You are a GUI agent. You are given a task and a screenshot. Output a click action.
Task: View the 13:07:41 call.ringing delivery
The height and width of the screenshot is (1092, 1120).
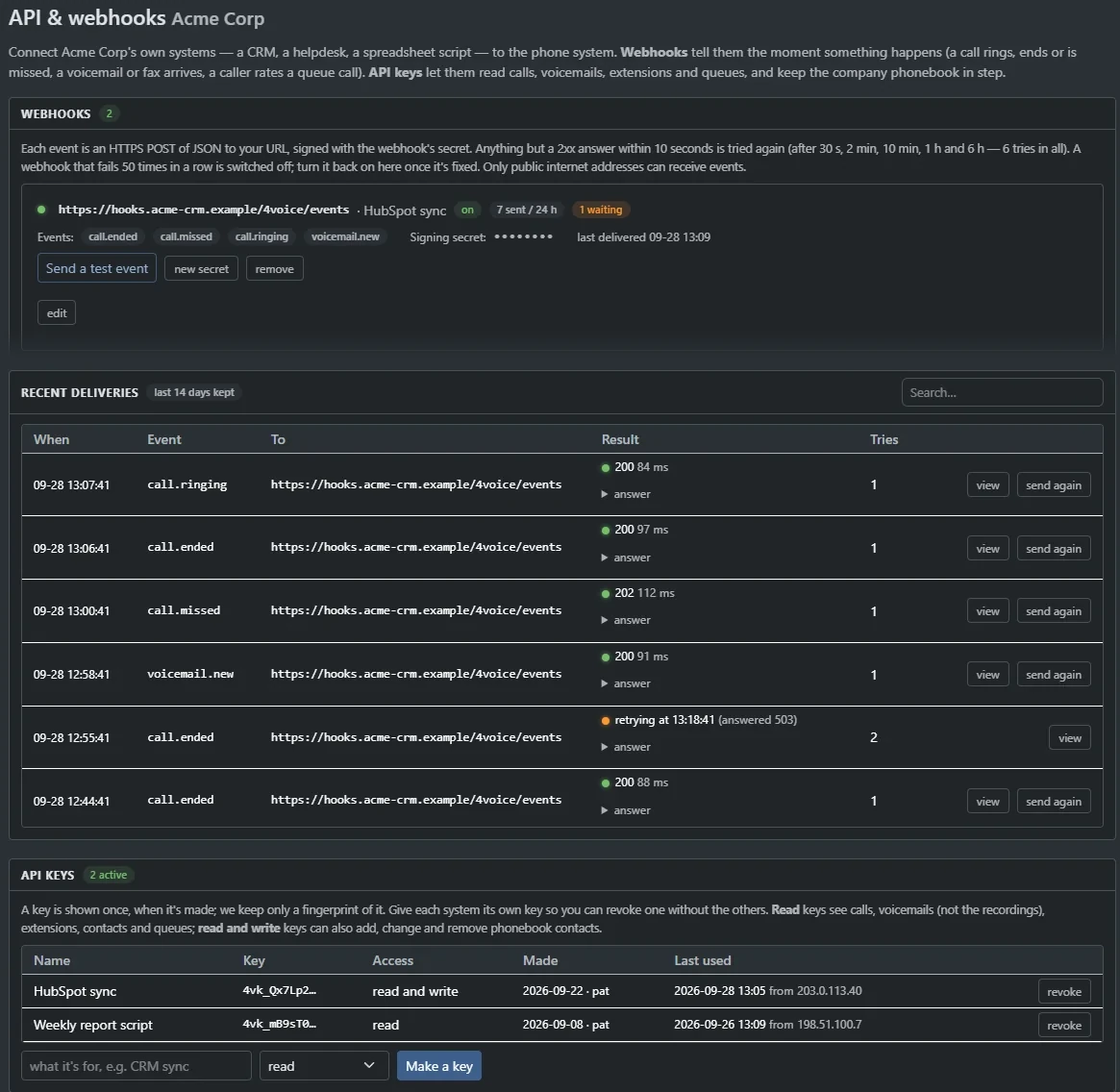(988, 484)
